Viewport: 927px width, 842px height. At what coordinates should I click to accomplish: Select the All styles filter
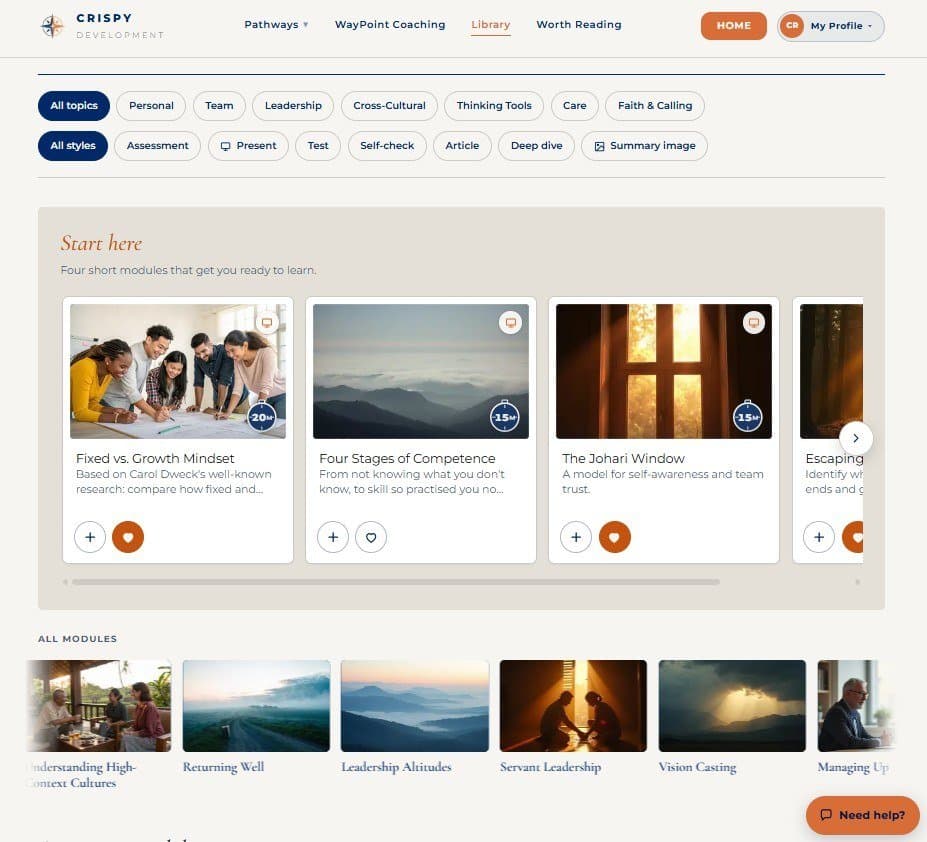pos(73,146)
